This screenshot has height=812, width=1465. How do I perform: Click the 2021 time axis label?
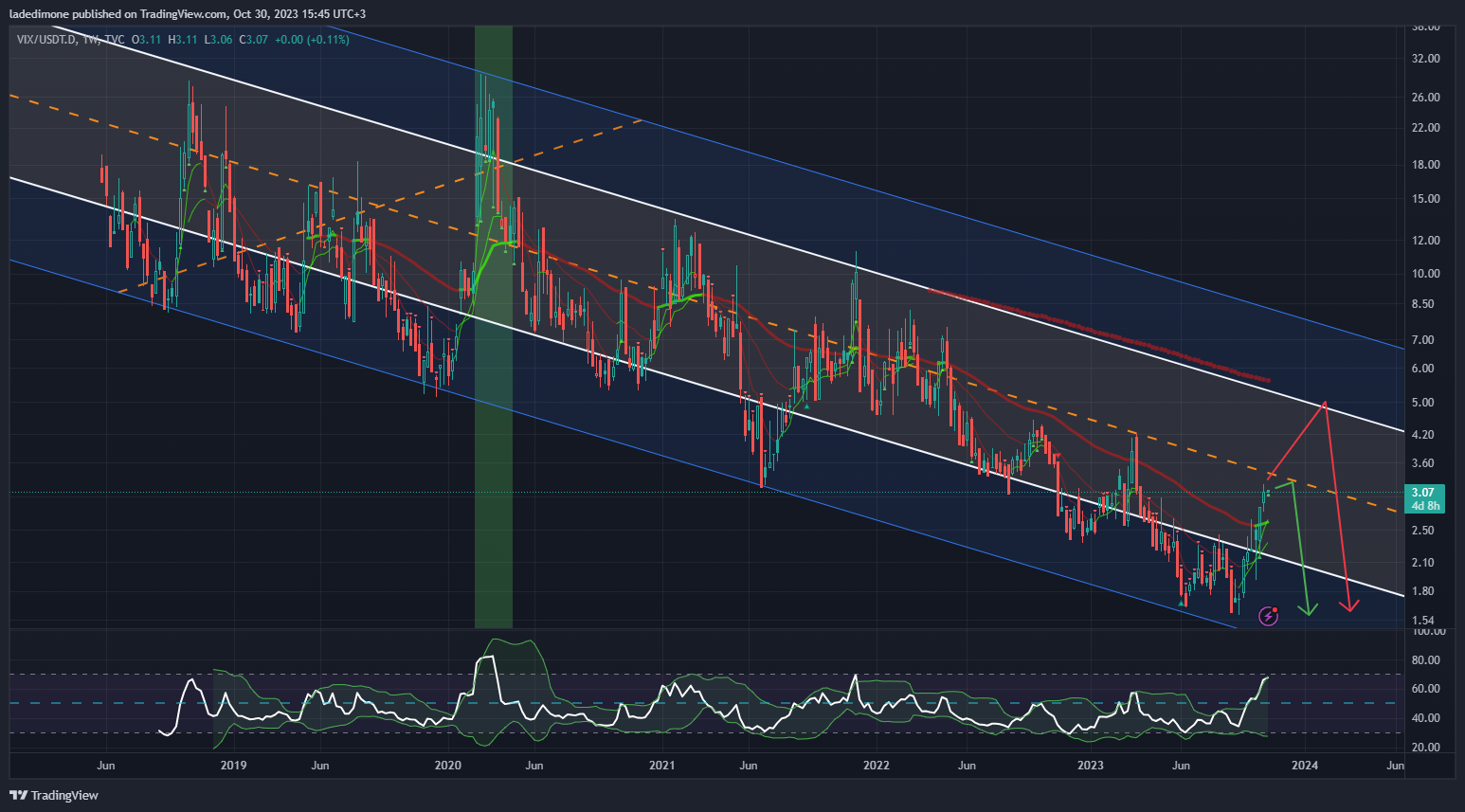tap(661, 765)
